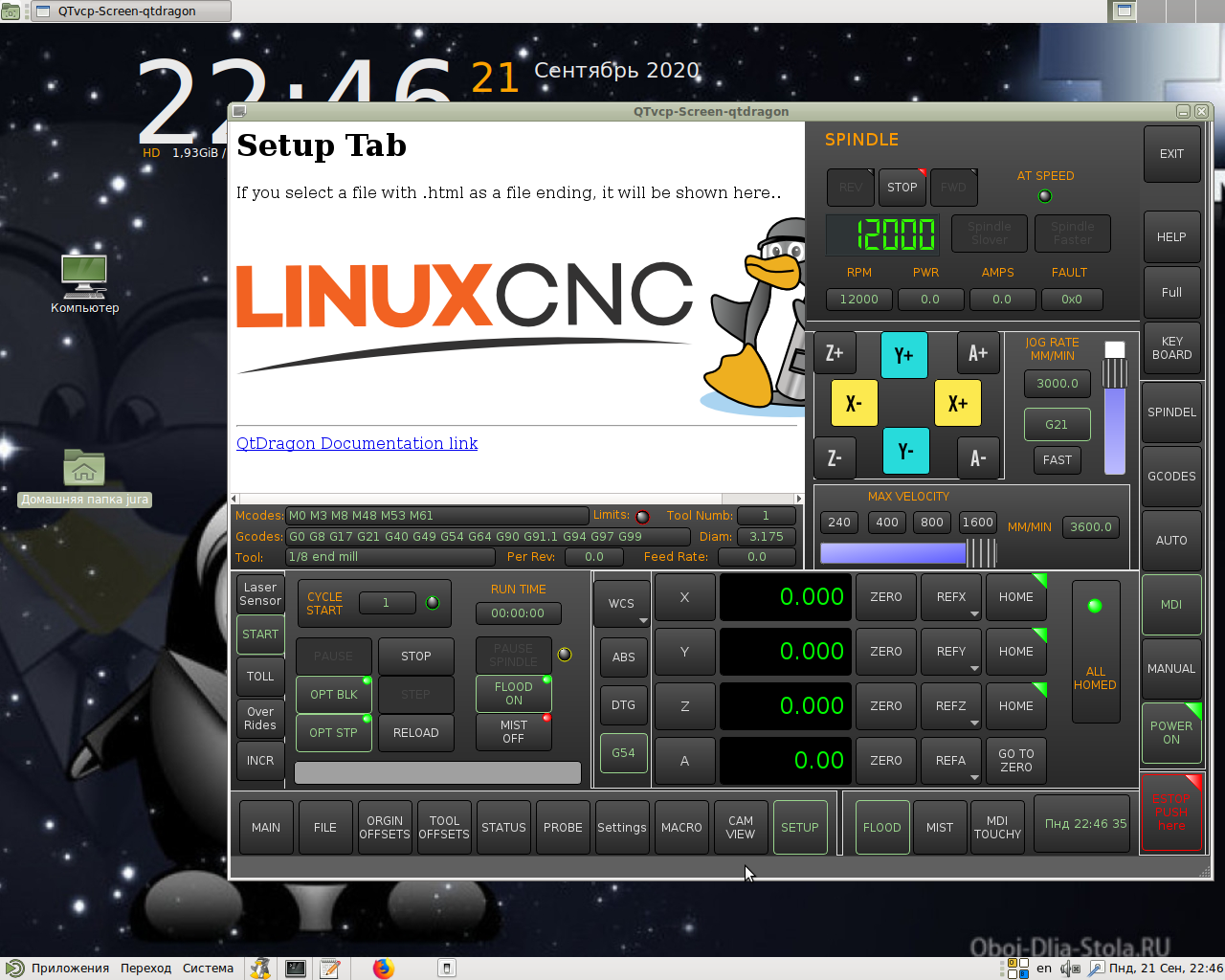This screenshot has height=980, width=1225.
Task: Open the terminal from the bottom panel
Action: [296, 969]
